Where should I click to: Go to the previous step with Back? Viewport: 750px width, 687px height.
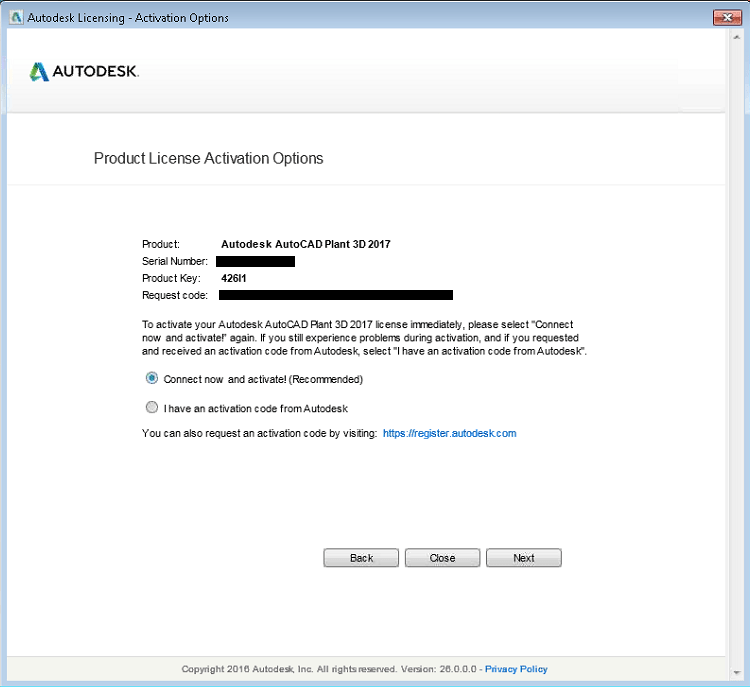pyautogui.click(x=361, y=558)
